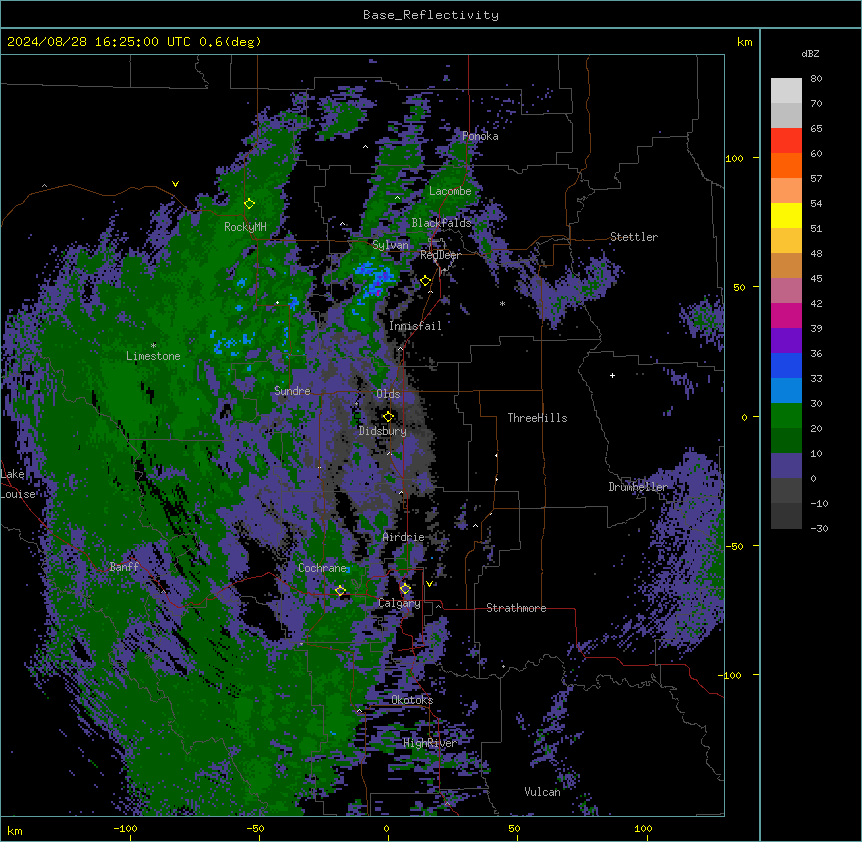Click the yellow diamond marker above RockyMH
The image size is (862, 842).
coord(249,204)
